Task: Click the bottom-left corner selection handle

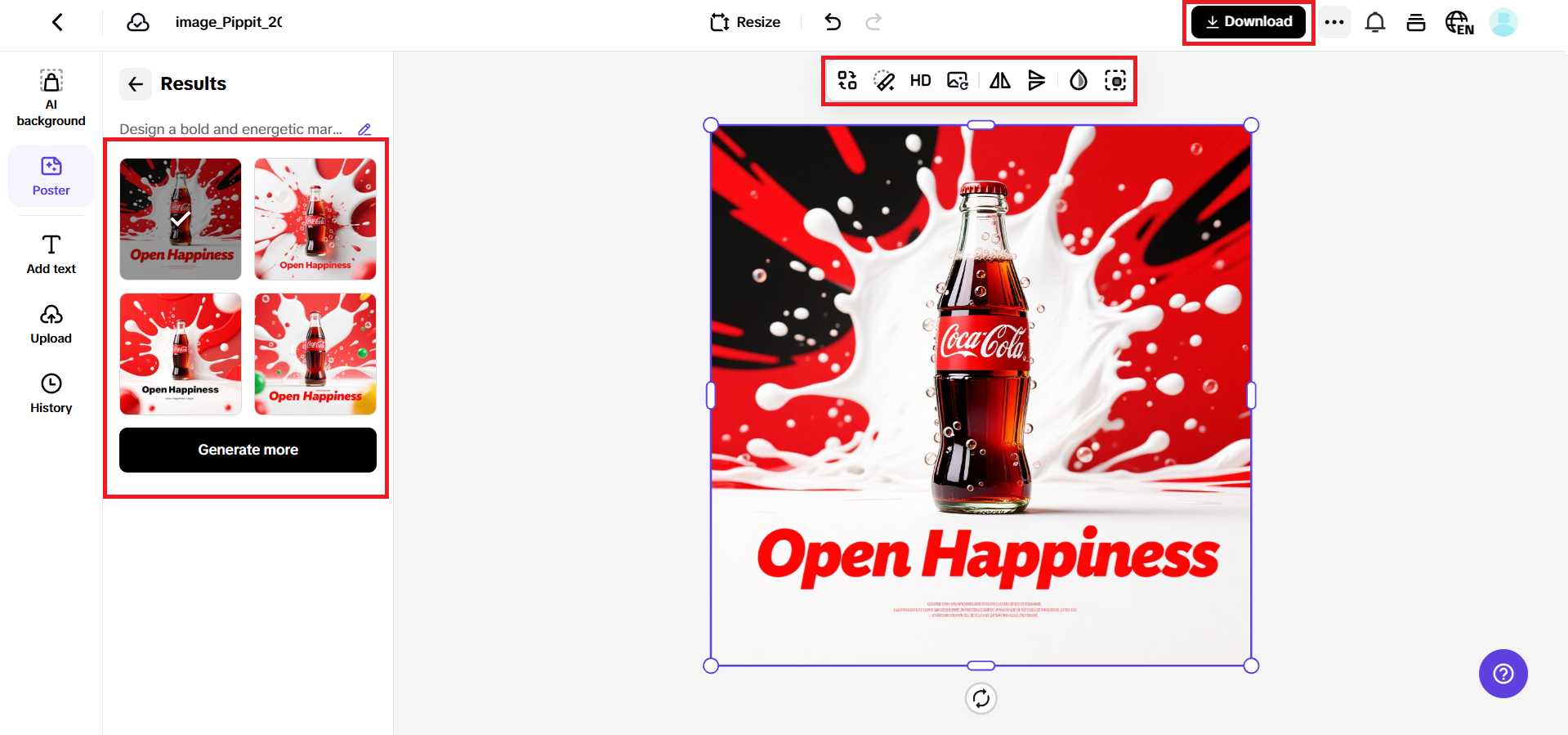Action: [711, 666]
